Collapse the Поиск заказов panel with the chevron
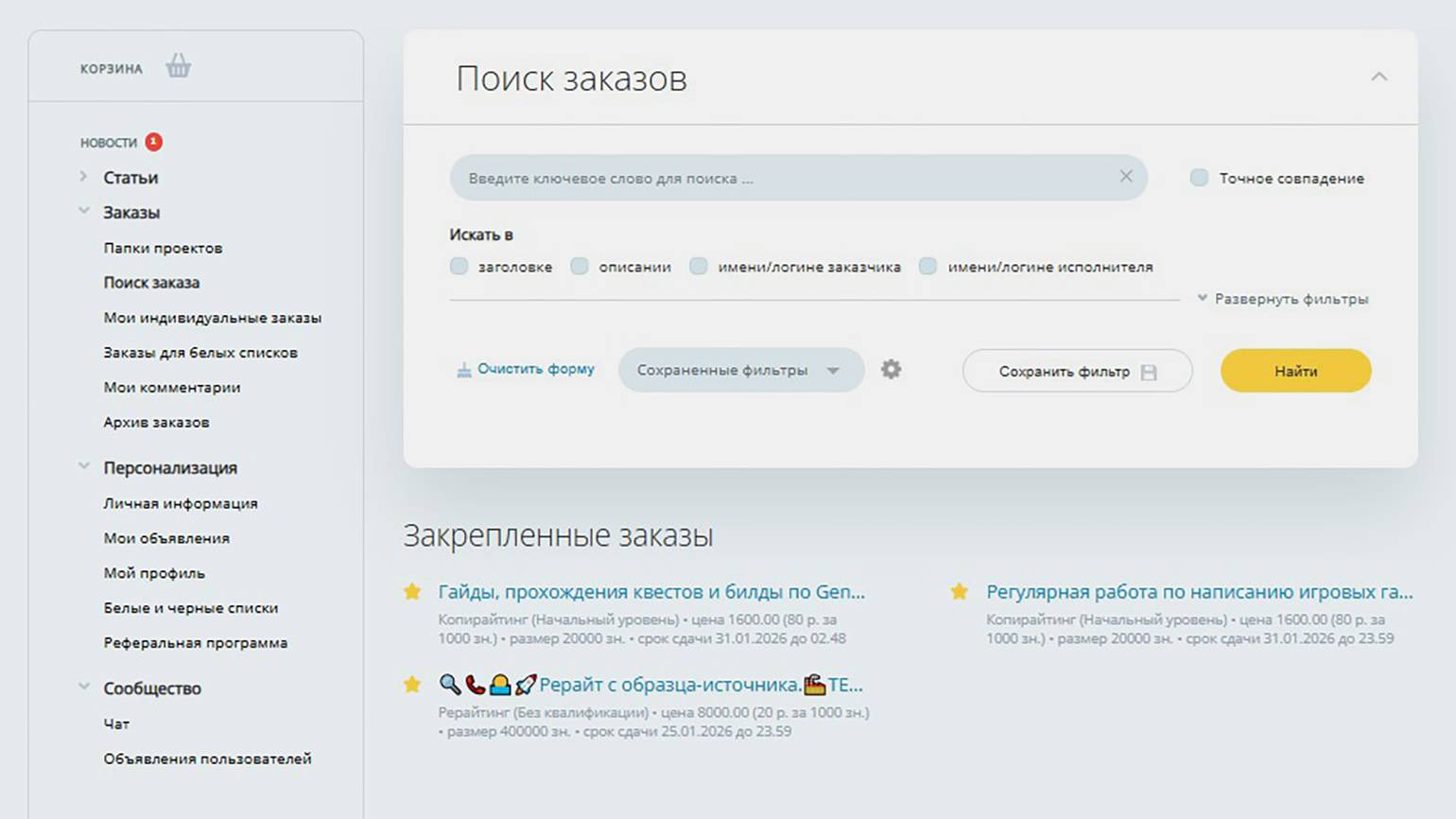Image resolution: width=1456 pixels, height=819 pixels. (1378, 77)
